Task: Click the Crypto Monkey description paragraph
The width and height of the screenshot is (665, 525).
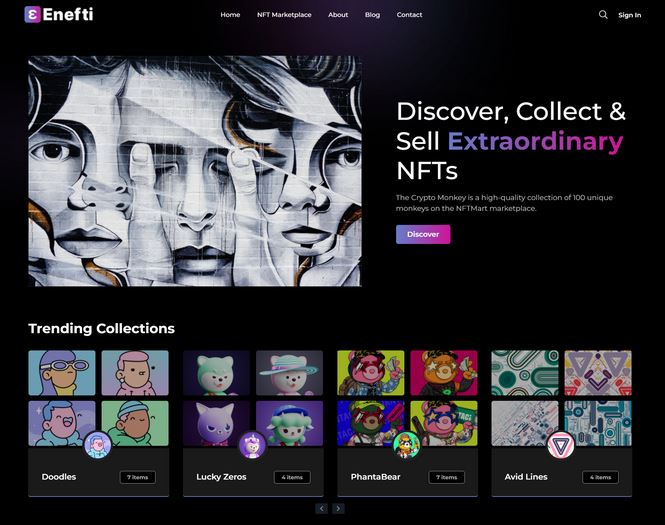Action: (504, 203)
